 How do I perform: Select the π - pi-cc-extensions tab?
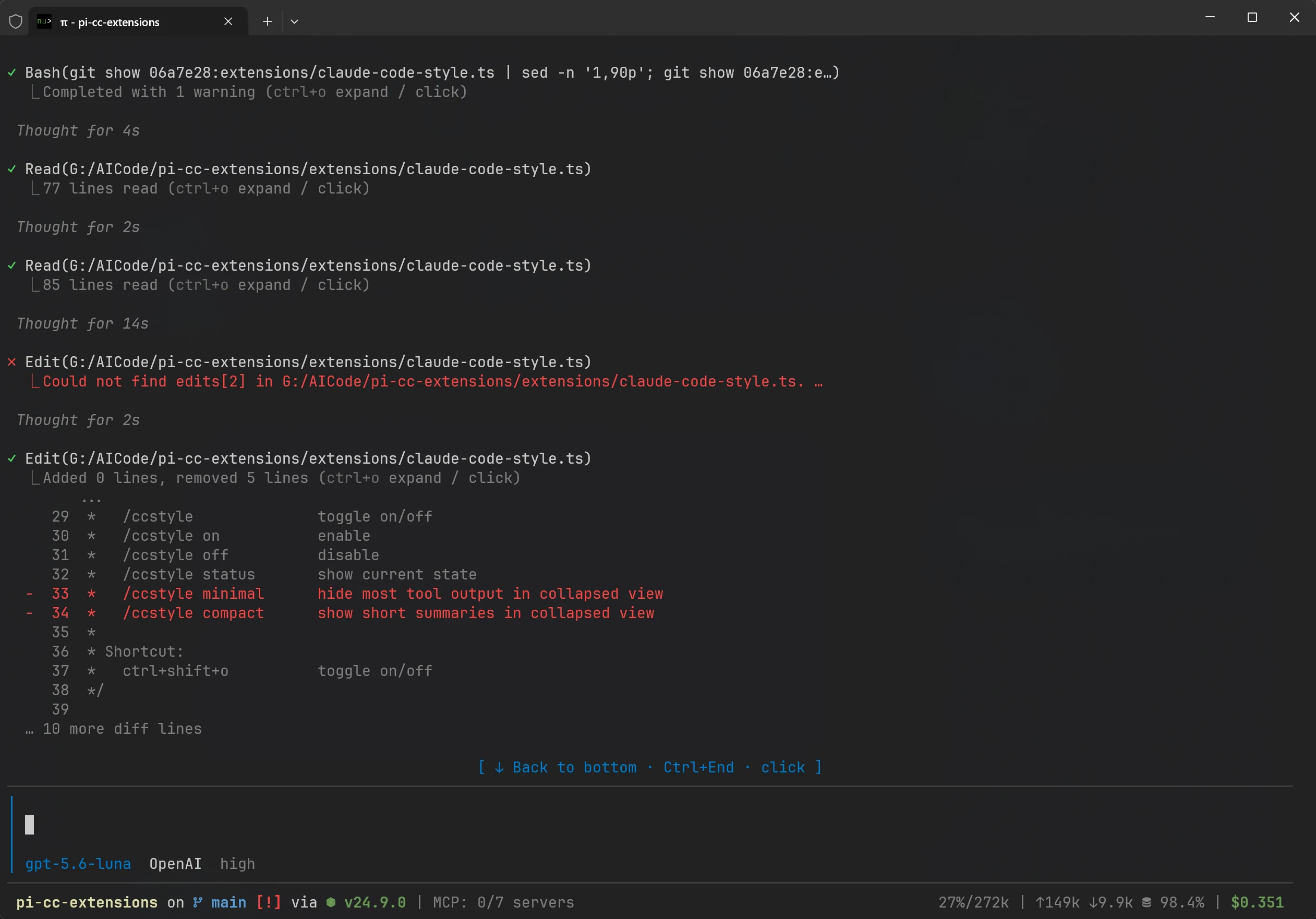pyautogui.click(x=138, y=22)
